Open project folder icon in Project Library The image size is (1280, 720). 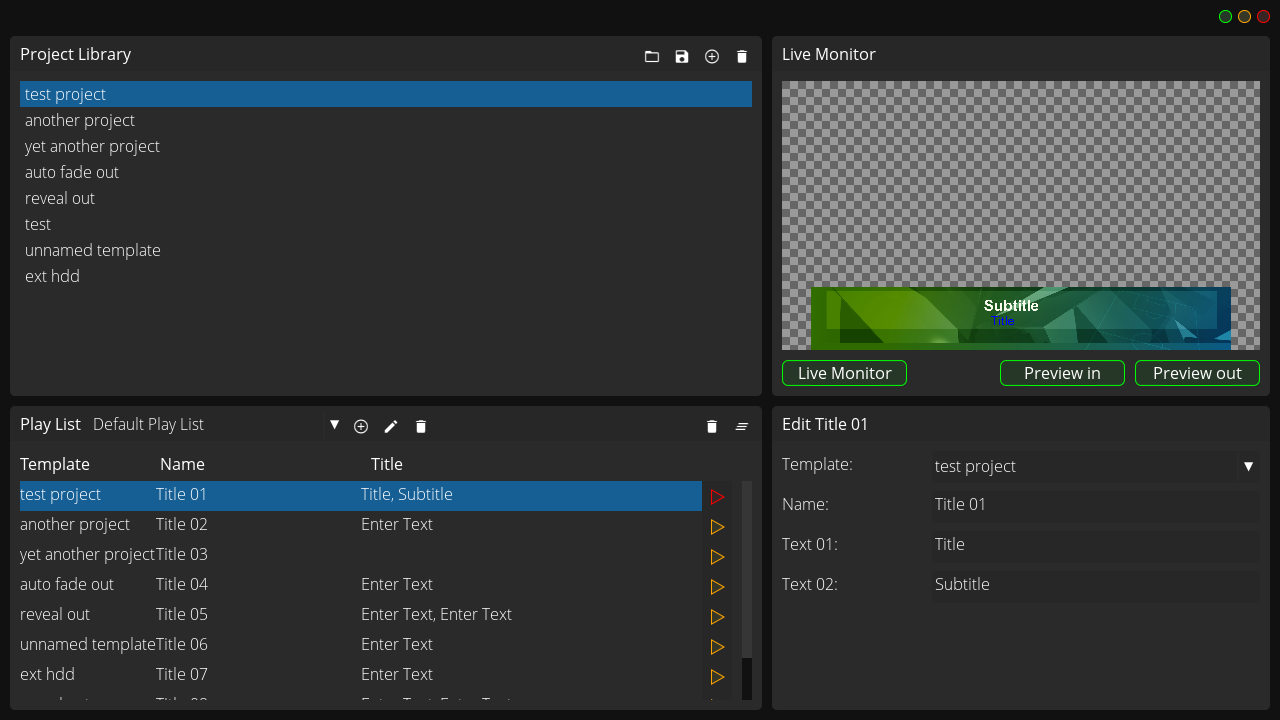pos(652,57)
